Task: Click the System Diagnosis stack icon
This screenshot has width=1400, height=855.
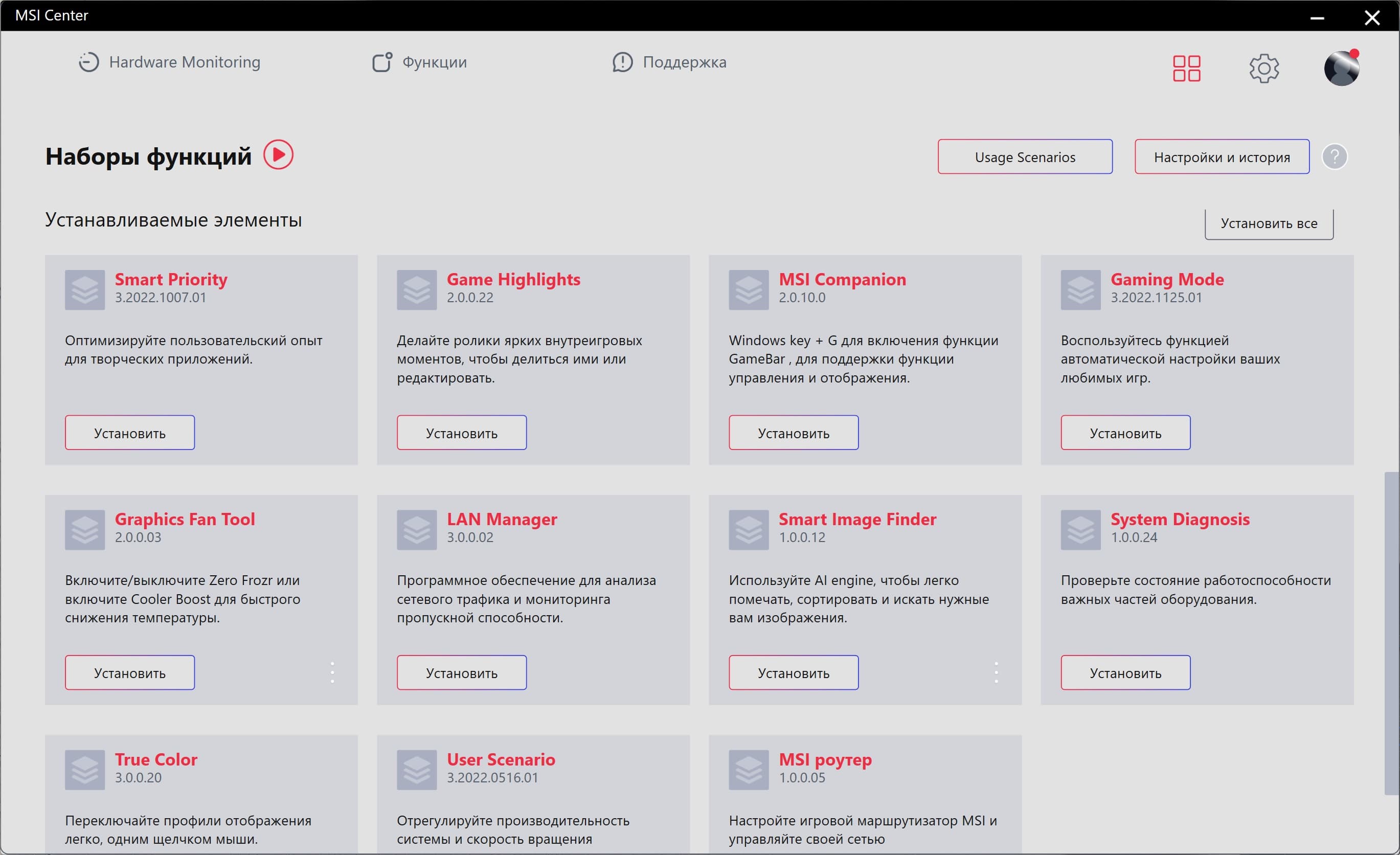Action: (x=1080, y=529)
